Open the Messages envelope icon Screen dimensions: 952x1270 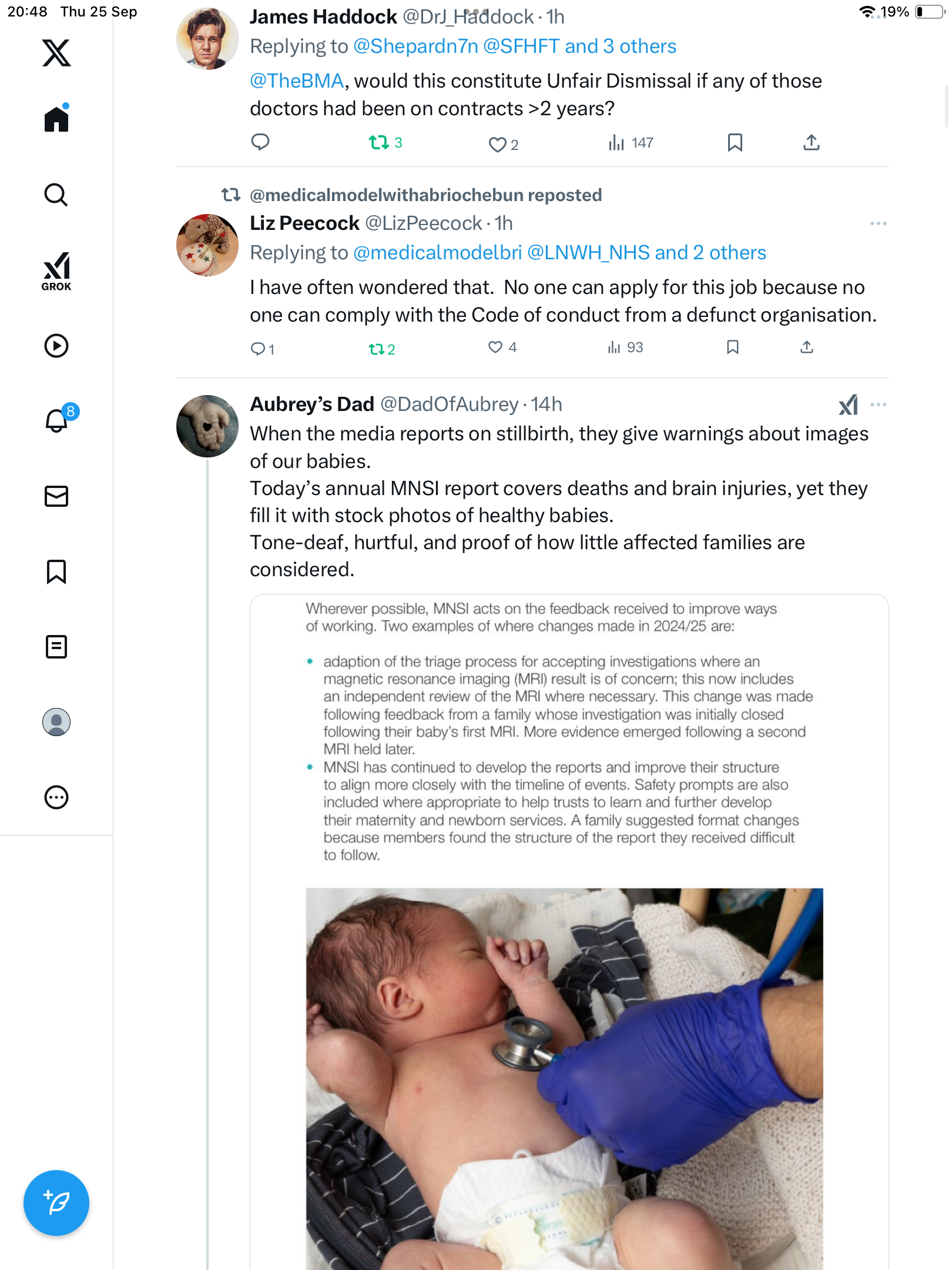click(56, 496)
